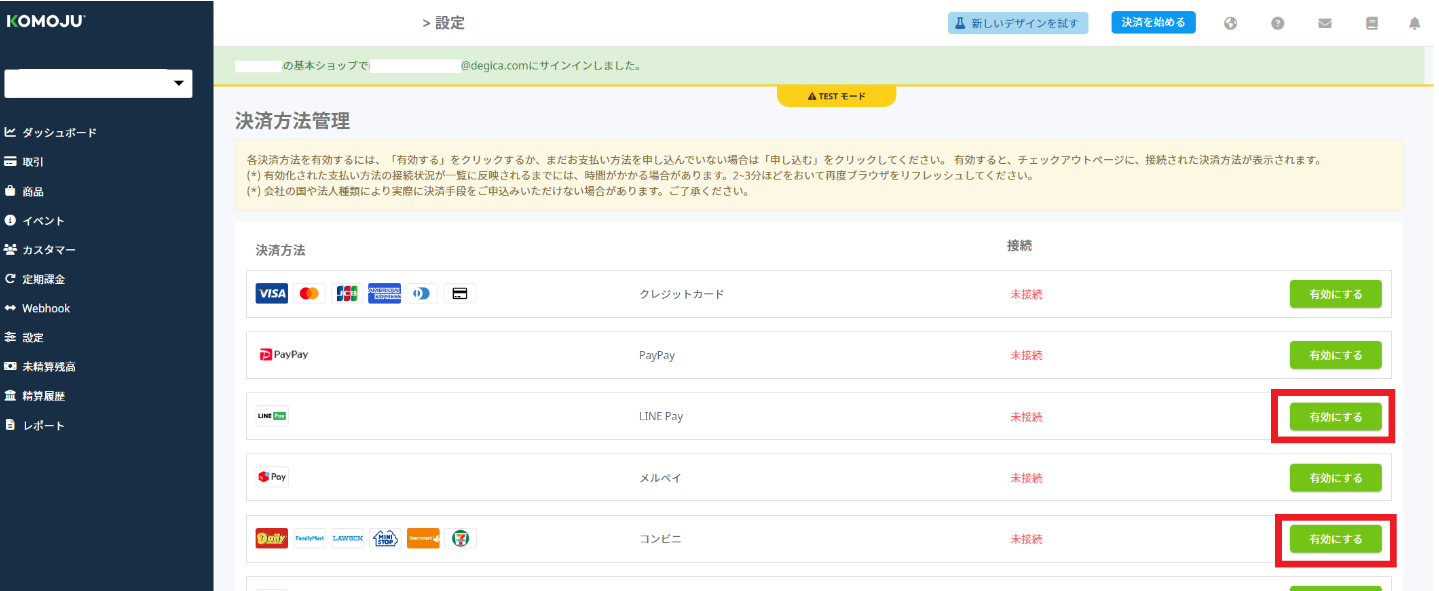This screenshot has width=1439, height=591.
Task: Click the LINE Pay logo icon
Action: pyautogui.click(x=272, y=416)
